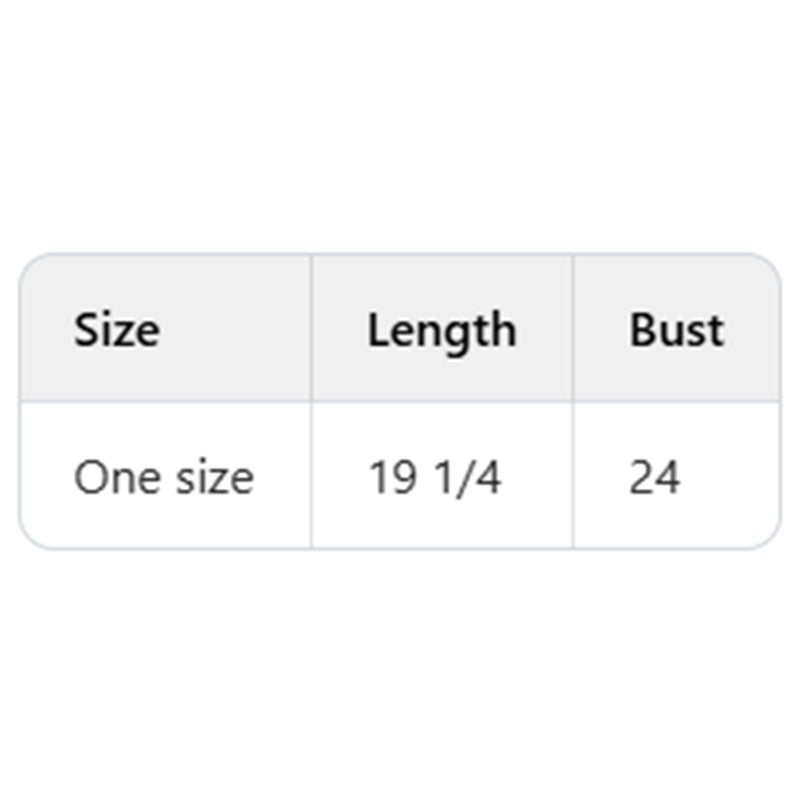
Task: Click the table's top border above "Length"
Action: coord(441,255)
